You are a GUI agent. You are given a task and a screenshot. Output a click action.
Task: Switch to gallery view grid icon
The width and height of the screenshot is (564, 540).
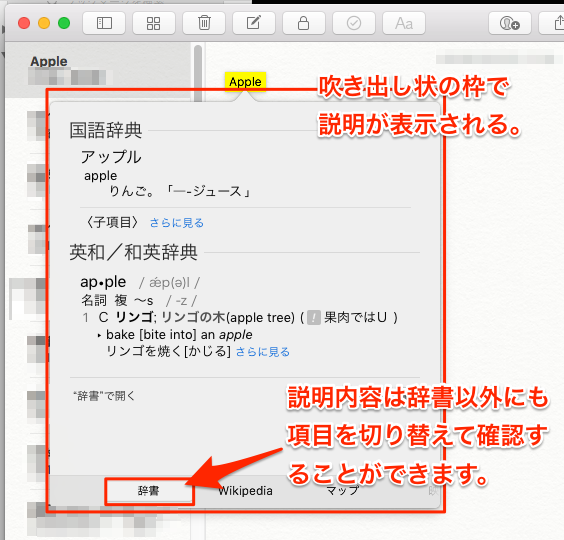[x=154, y=23]
